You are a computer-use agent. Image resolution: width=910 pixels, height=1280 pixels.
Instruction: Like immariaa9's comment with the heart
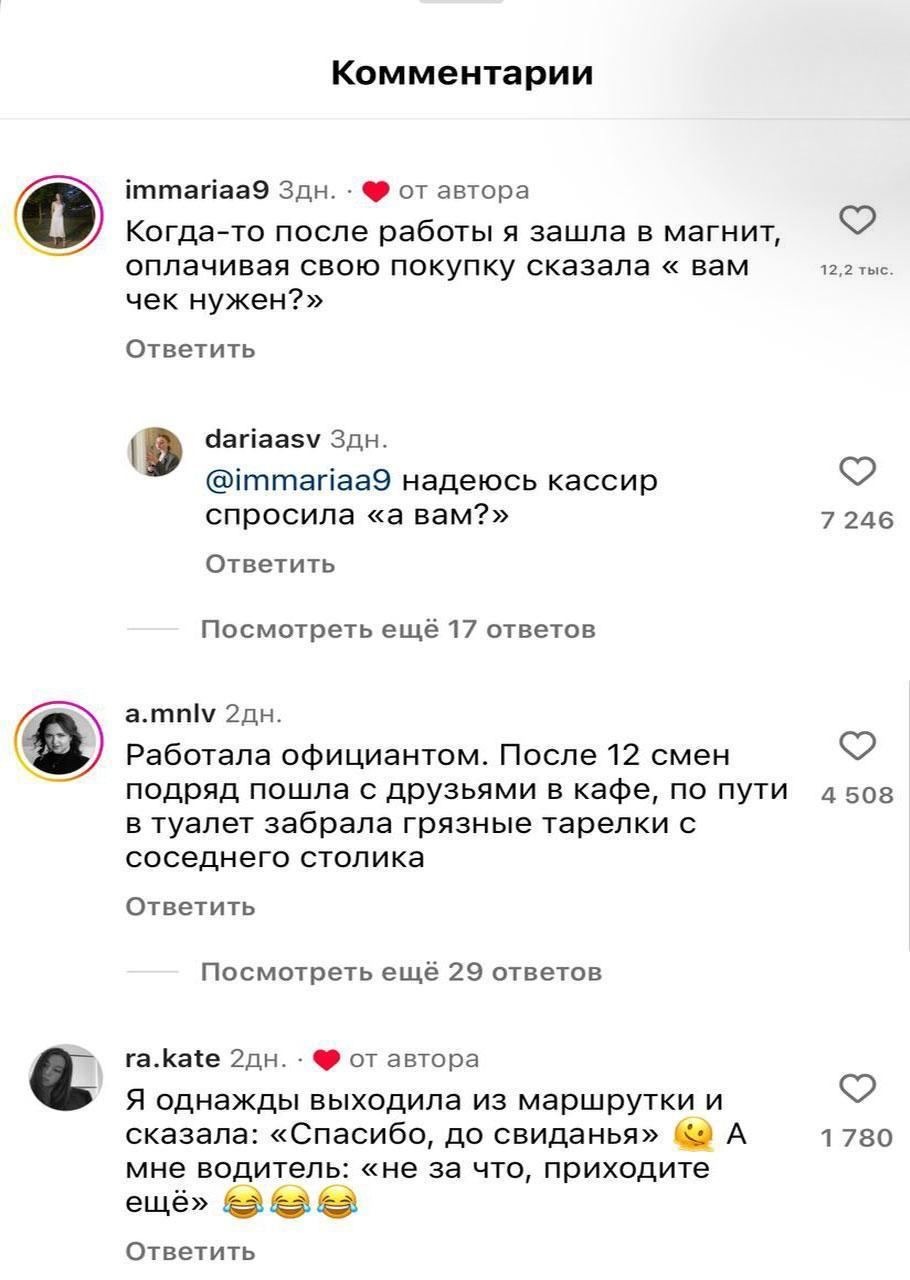click(859, 218)
